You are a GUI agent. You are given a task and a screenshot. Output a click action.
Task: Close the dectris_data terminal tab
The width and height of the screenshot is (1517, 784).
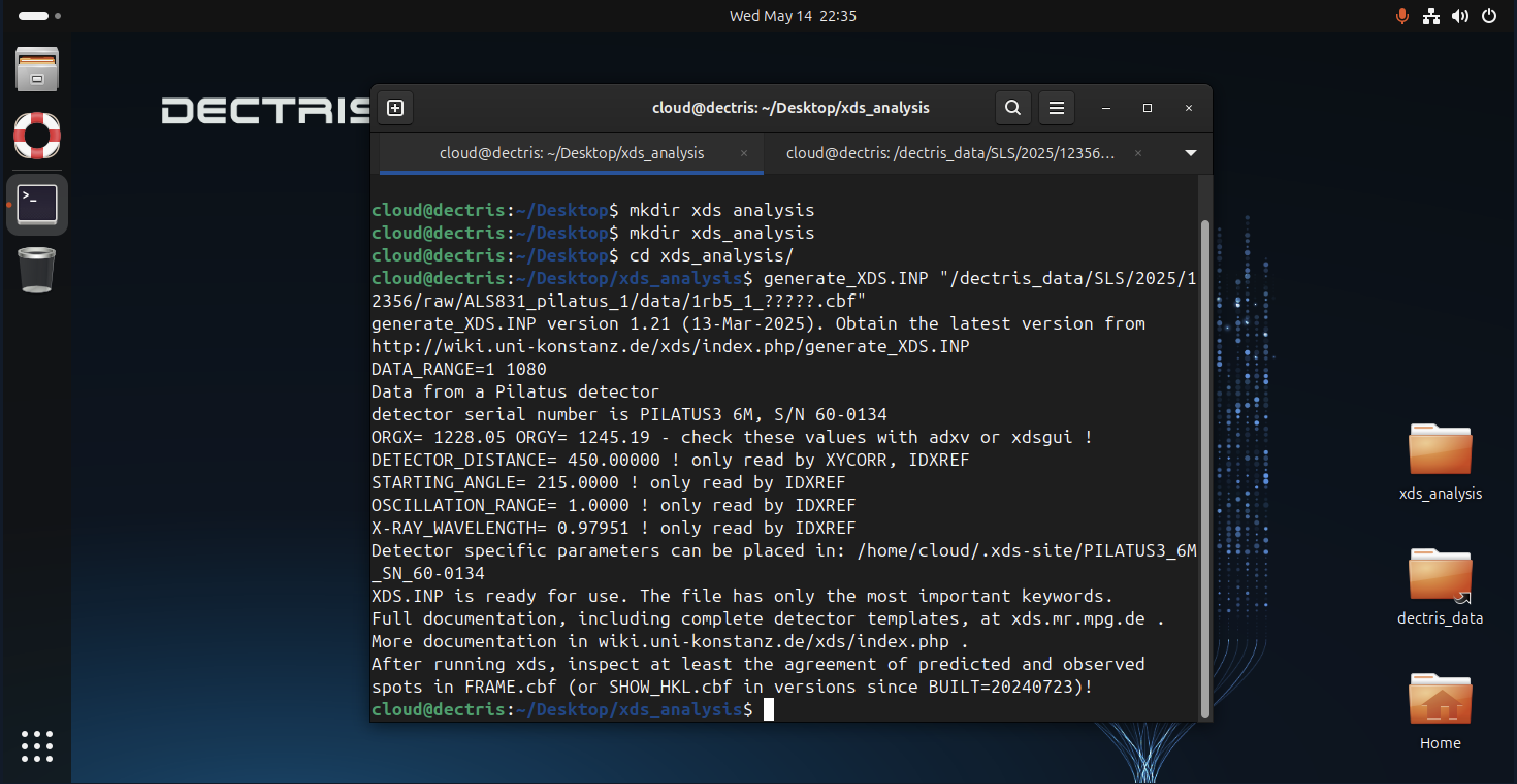click(1138, 153)
